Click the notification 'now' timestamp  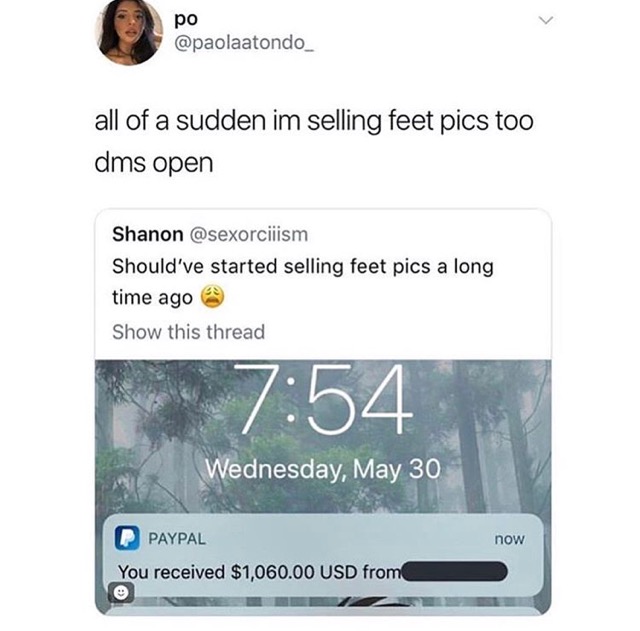(509, 539)
